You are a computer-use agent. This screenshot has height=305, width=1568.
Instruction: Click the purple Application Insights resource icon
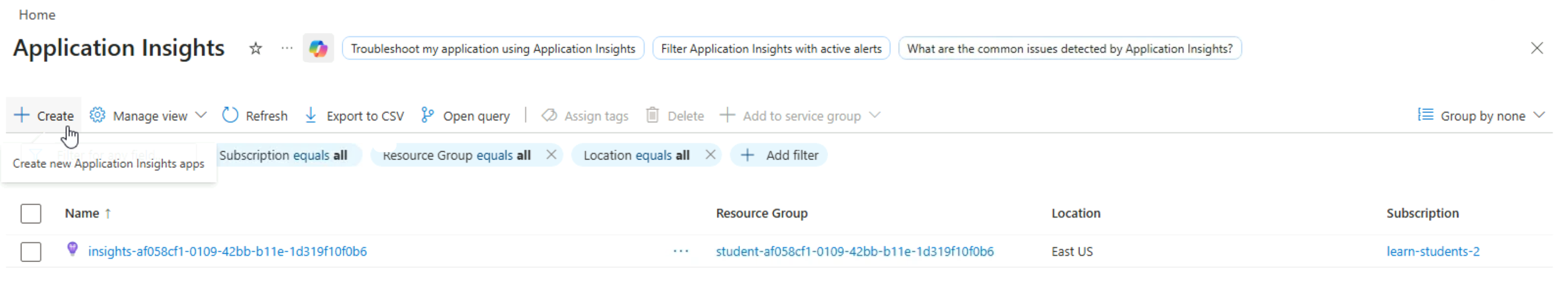[x=73, y=250]
